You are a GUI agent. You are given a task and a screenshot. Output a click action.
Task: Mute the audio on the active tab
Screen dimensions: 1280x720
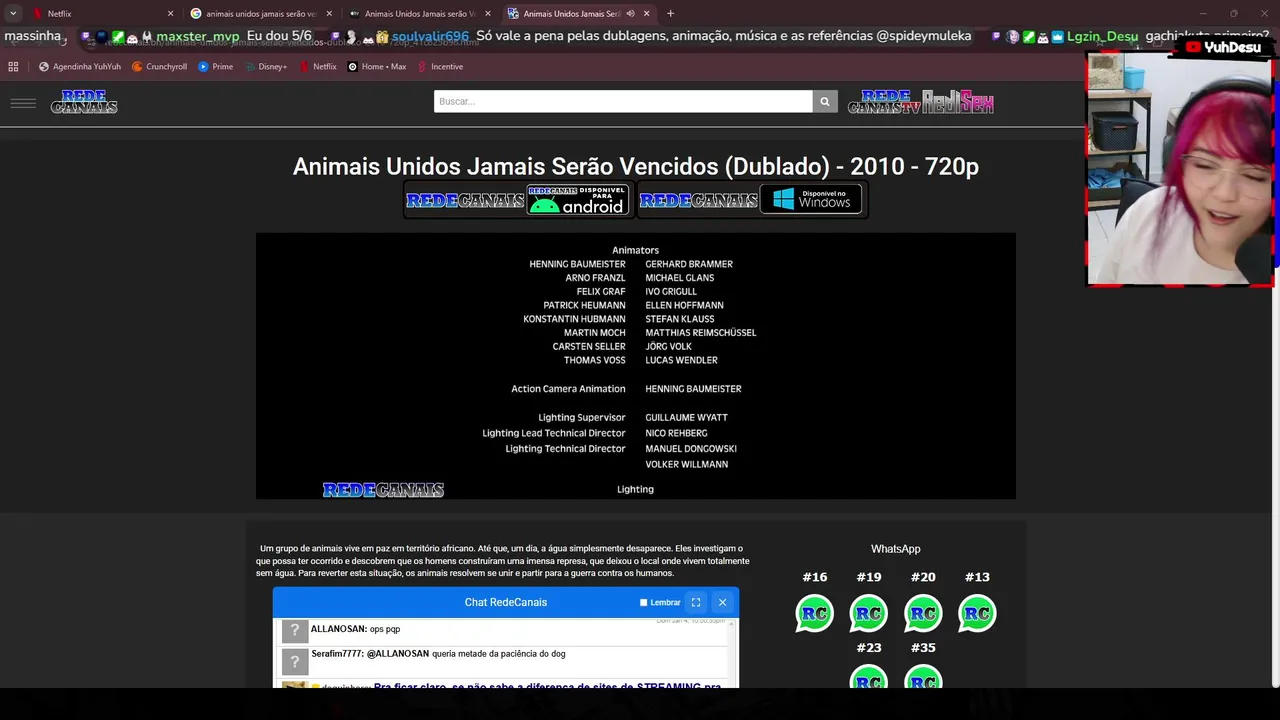pos(632,14)
